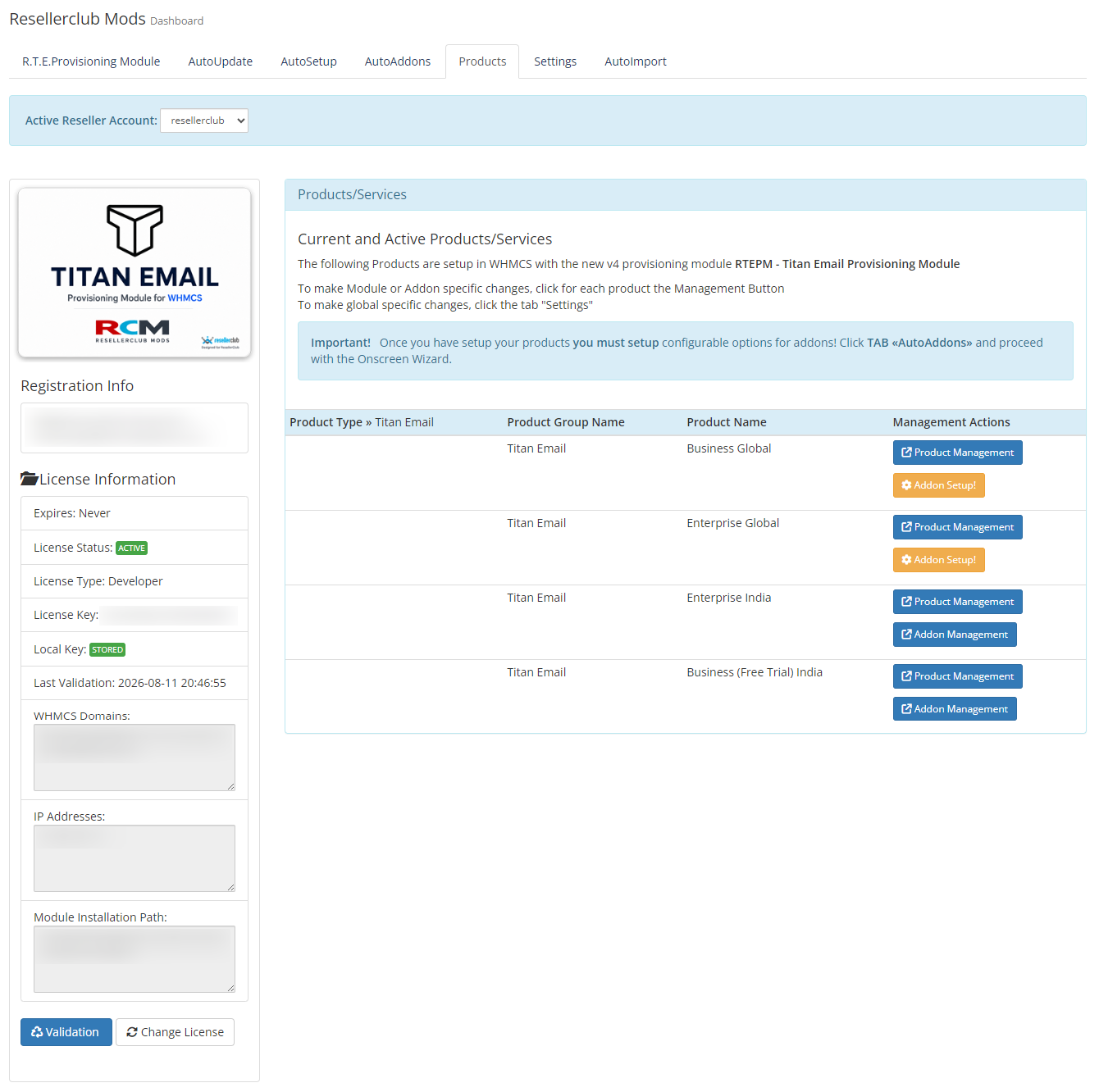1099x1092 pixels.
Task: Select the Products tab
Action: [482, 61]
